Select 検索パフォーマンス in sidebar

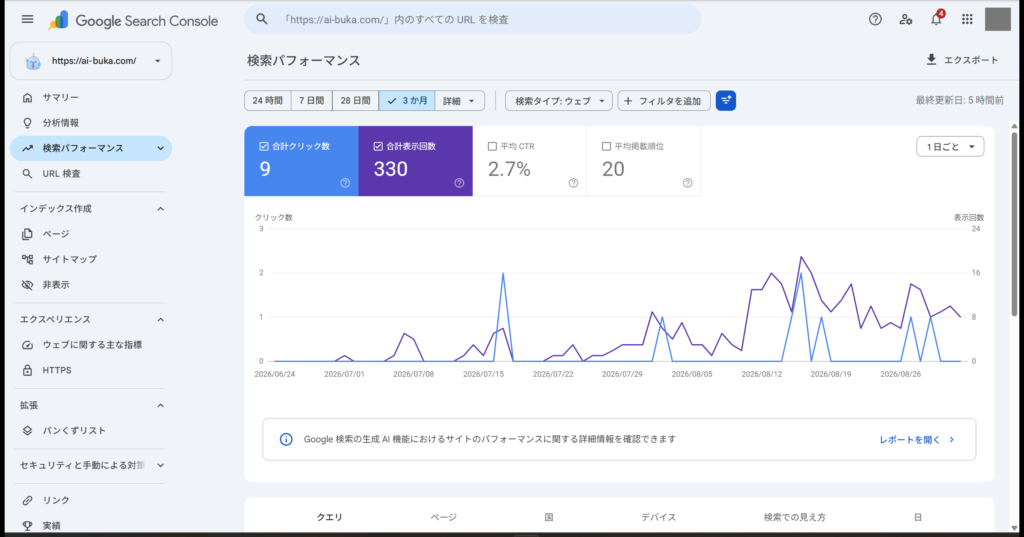click(91, 148)
